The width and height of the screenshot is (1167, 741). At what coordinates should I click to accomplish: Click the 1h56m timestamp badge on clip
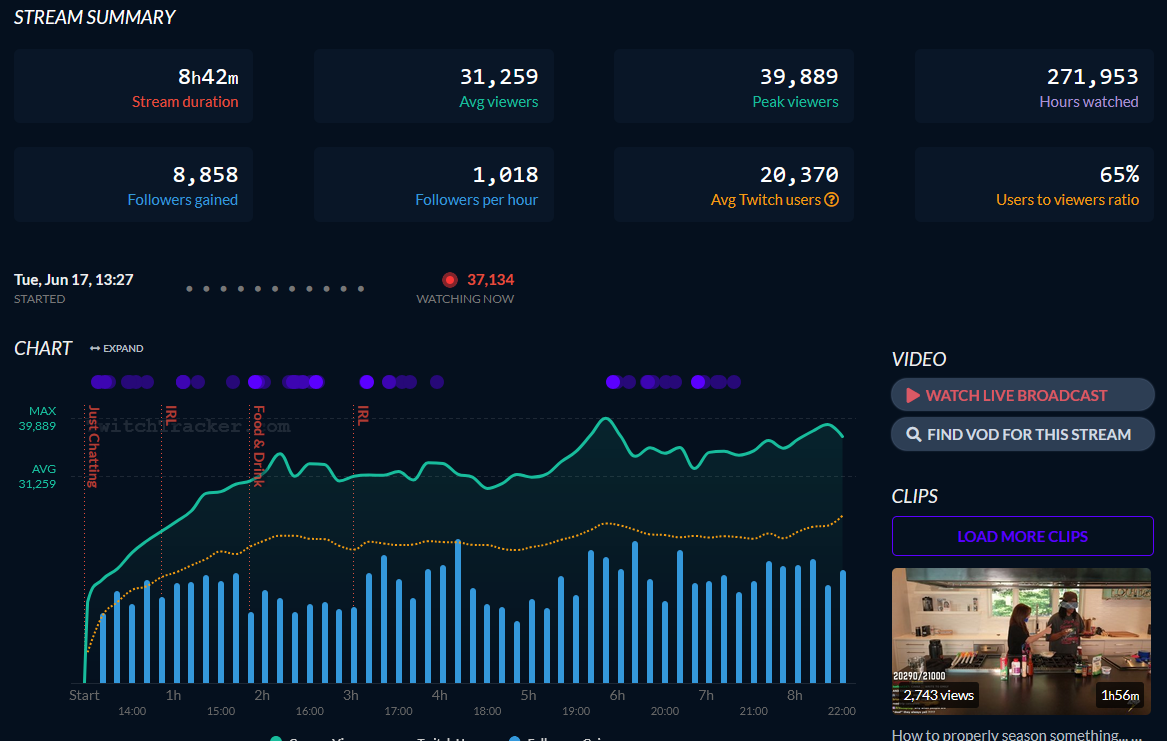pyautogui.click(x=1121, y=695)
